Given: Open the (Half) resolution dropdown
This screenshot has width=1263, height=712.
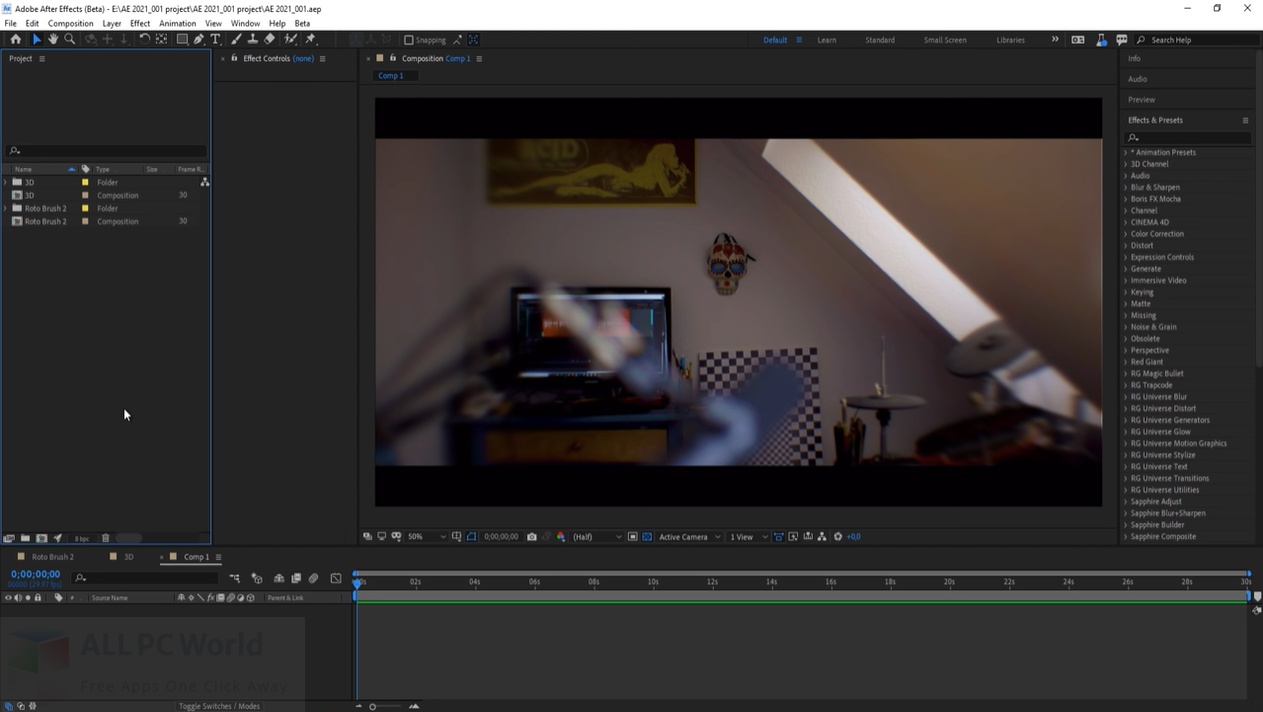Looking at the screenshot, I should [x=596, y=537].
